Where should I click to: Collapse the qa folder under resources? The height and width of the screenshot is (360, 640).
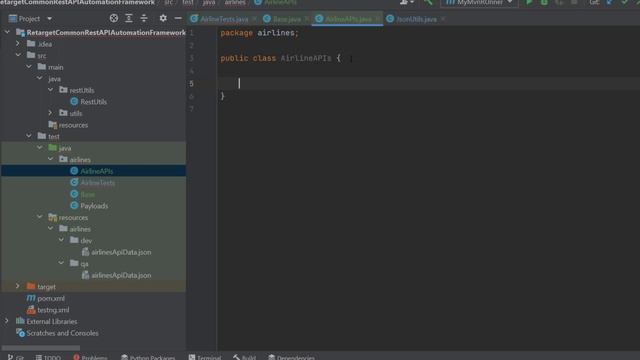coord(61,263)
